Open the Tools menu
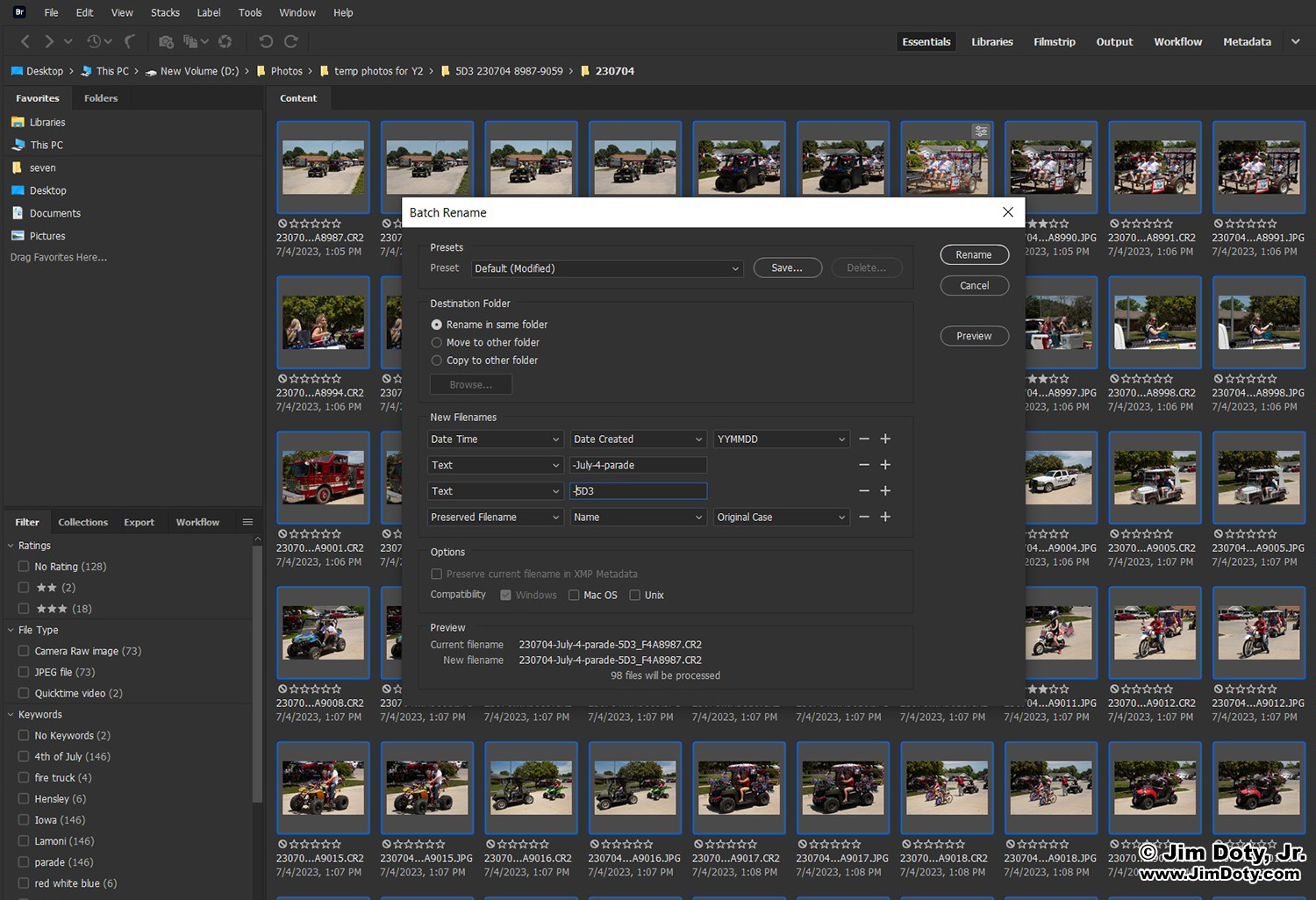Image resolution: width=1316 pixels, height=900 pixels. coord(250,12)
